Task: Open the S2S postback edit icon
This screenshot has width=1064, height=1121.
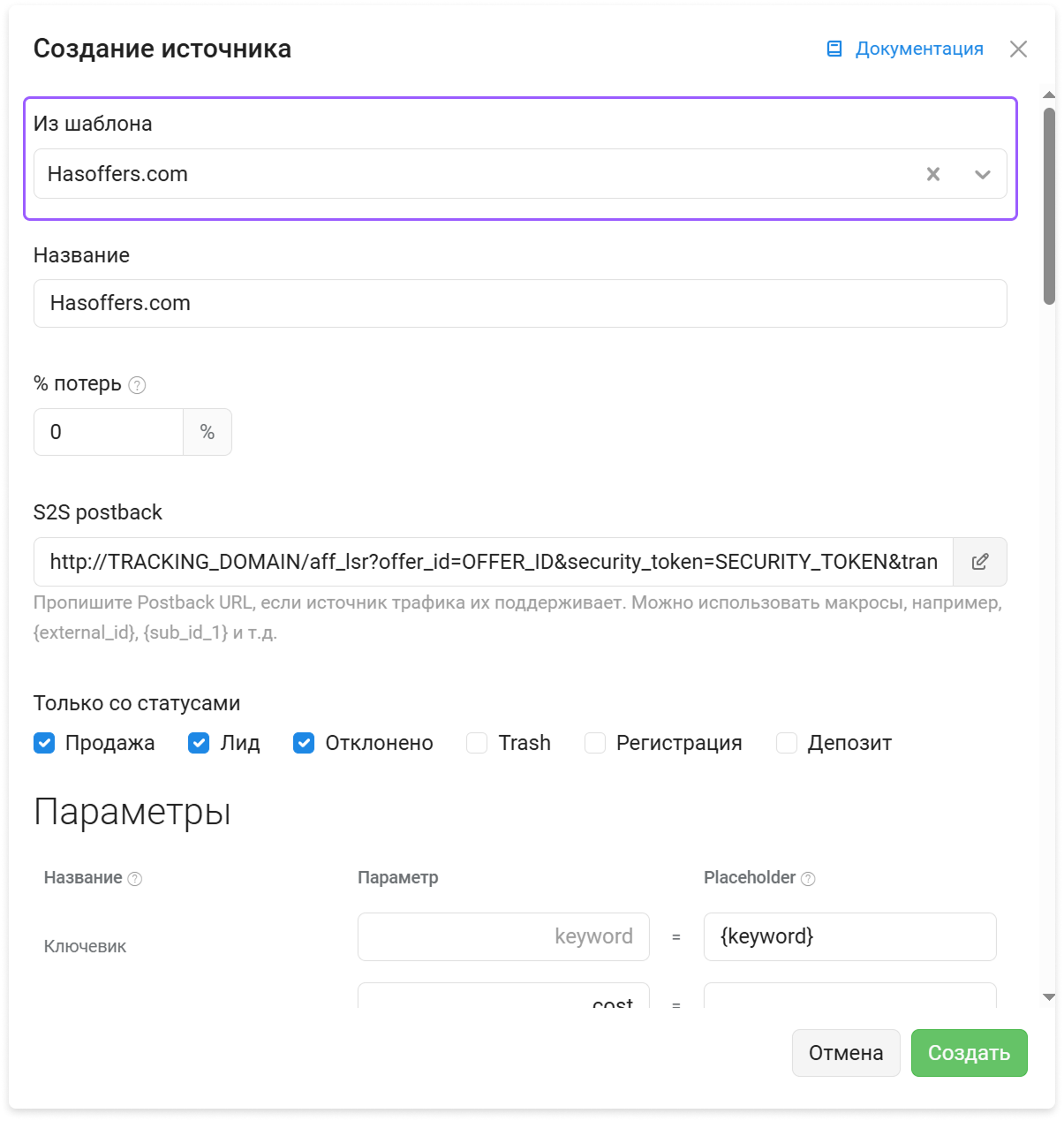Action: pyautogui.click(x=980, y=562)
